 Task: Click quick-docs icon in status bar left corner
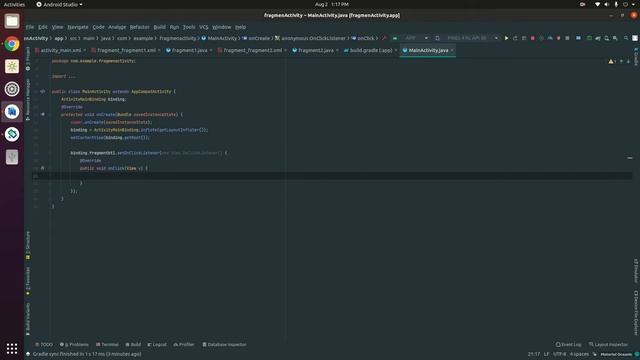(28, 354)
